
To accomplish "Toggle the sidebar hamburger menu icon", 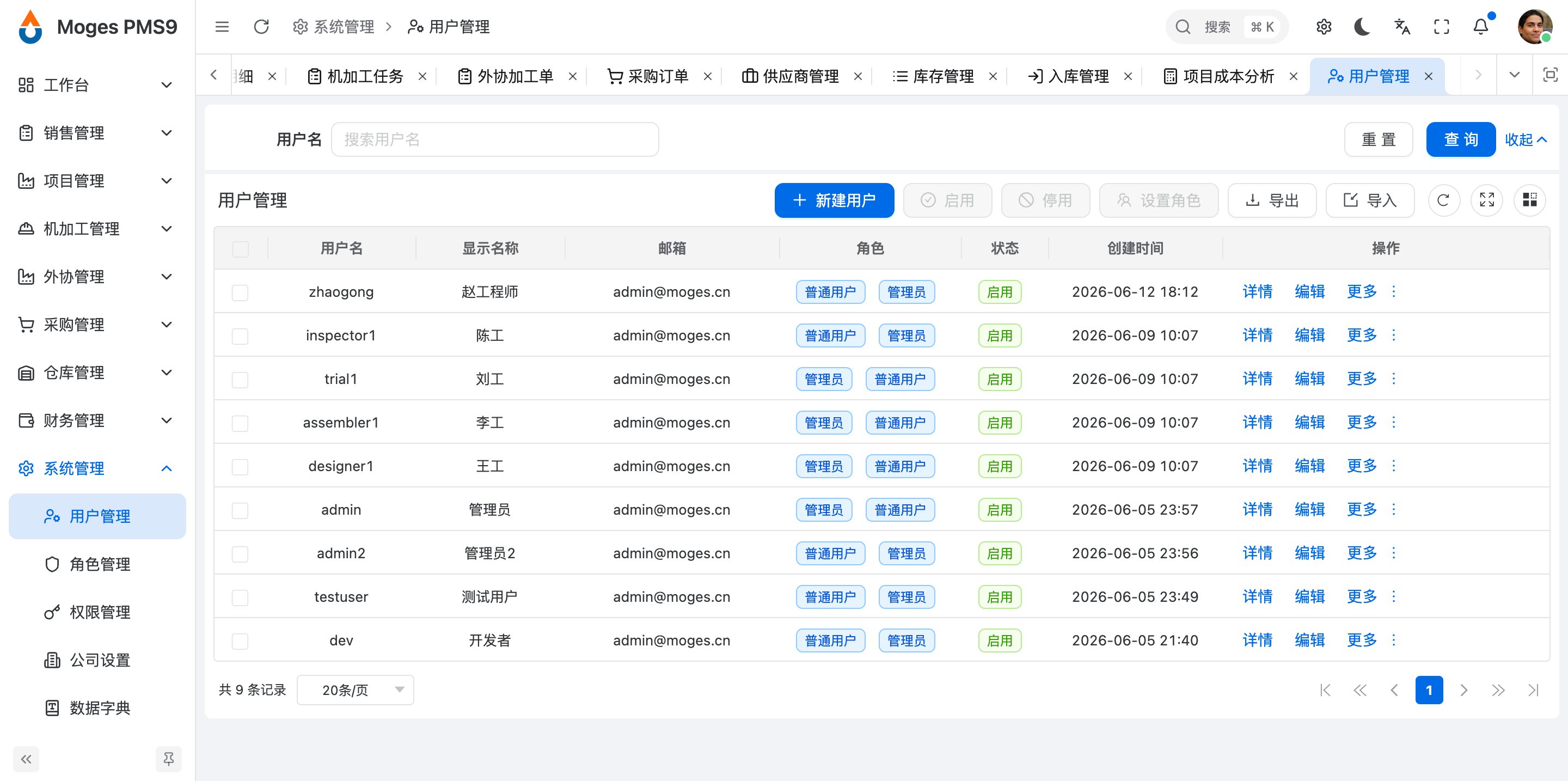I will click(x=222, y=27).
